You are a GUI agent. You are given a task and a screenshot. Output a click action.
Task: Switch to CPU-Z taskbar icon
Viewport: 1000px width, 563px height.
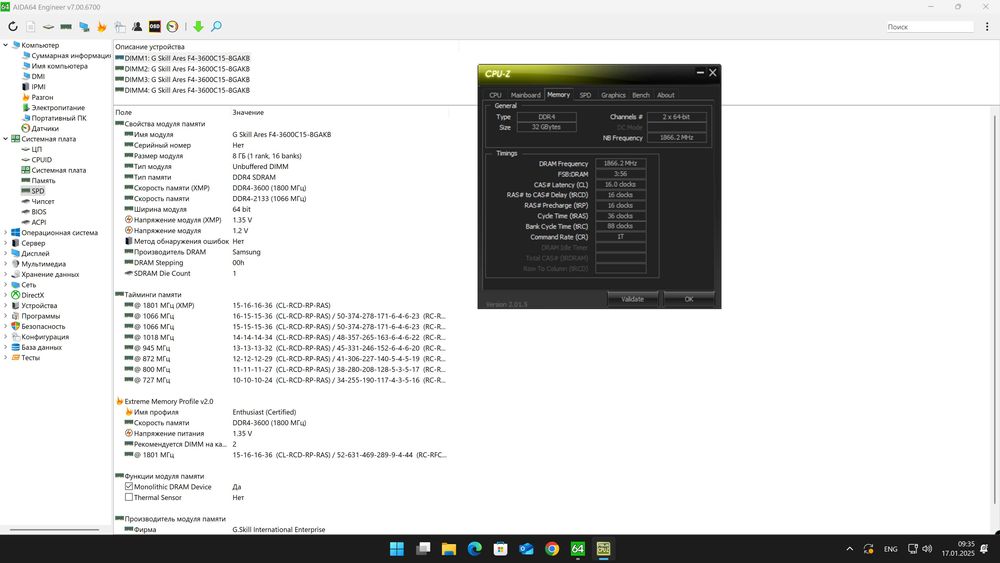click(x=603, y=549)
